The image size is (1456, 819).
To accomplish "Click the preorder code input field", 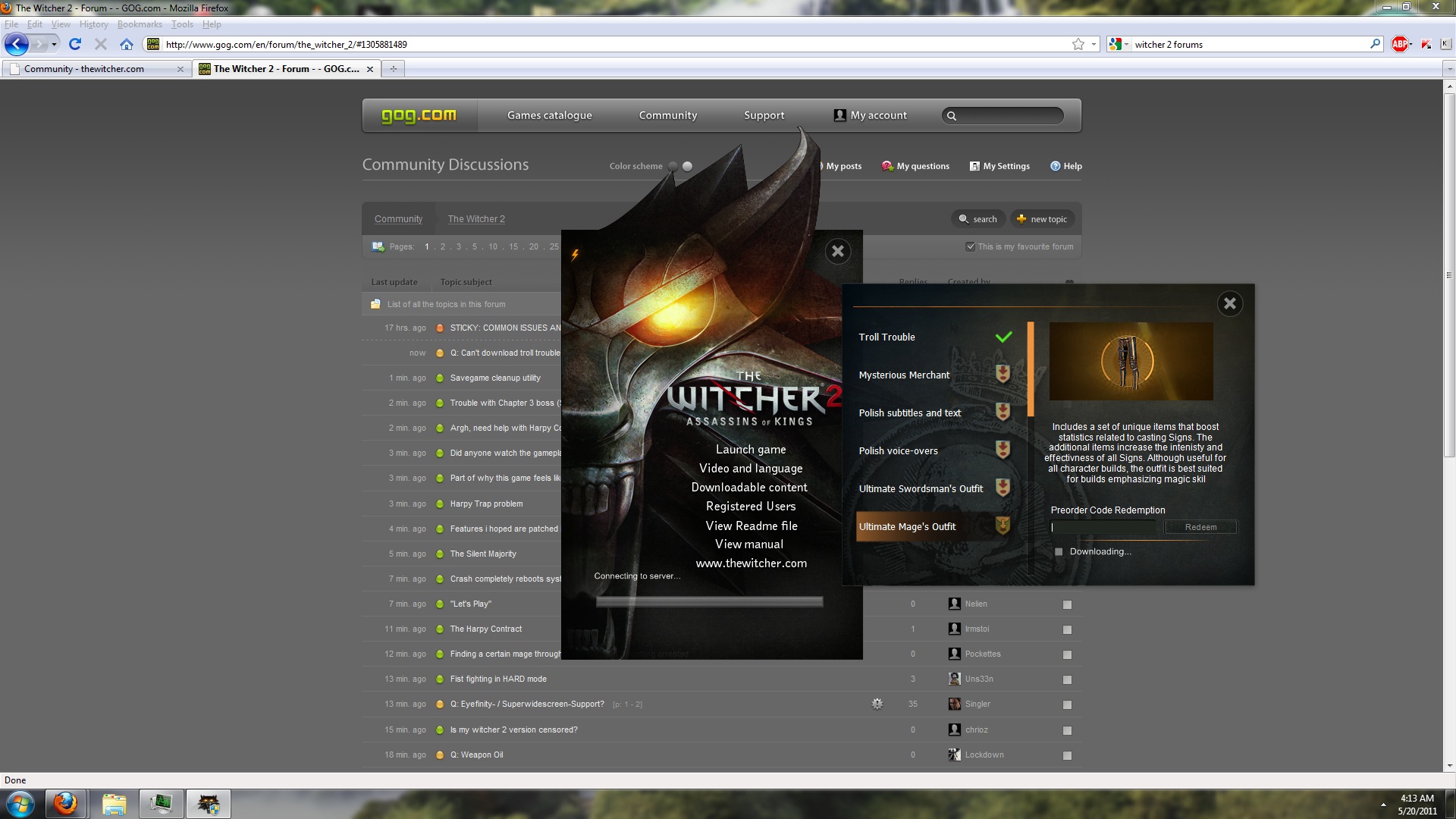I will tap(1104, 527).
